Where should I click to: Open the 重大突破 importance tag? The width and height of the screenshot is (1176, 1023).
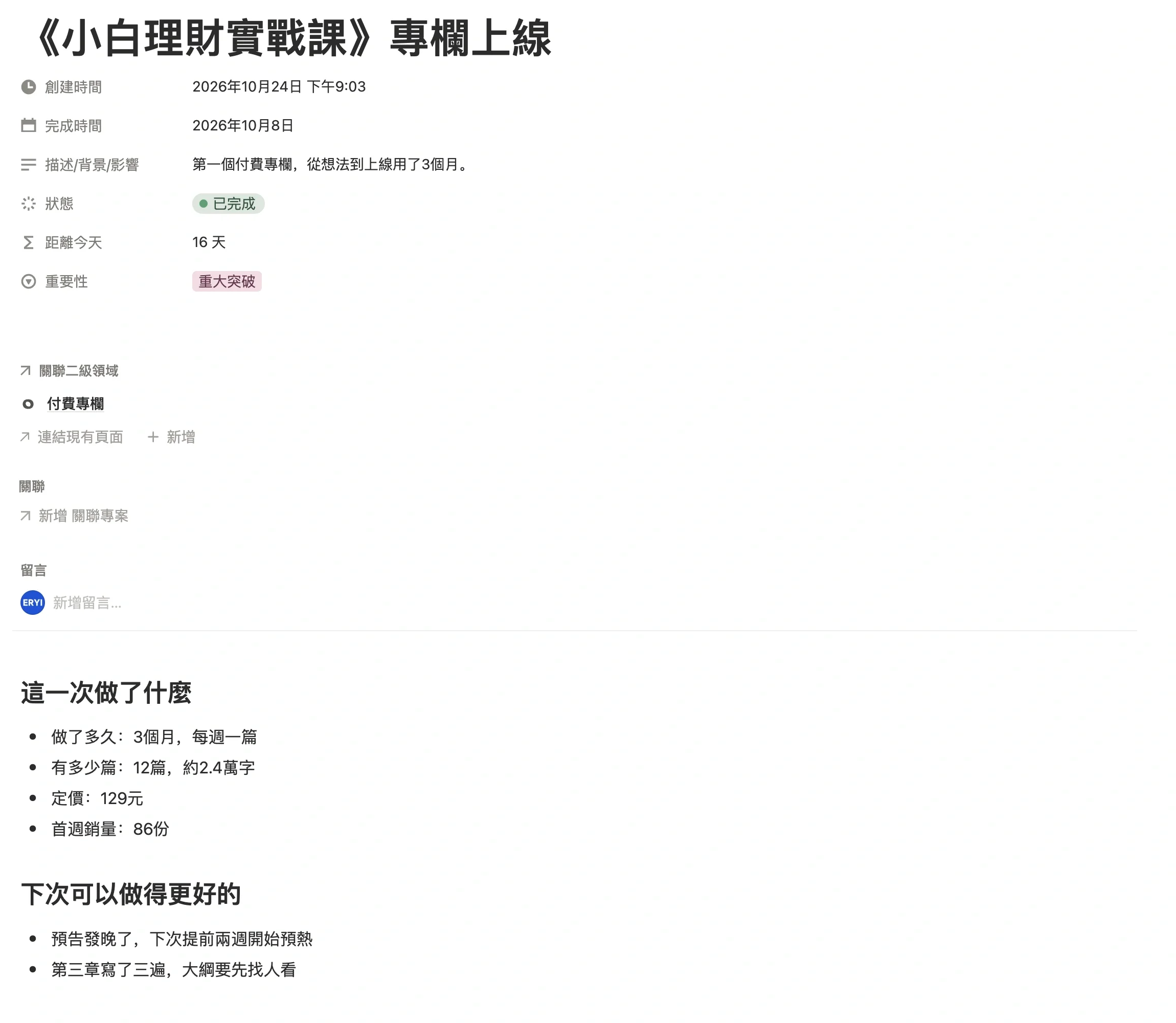pos(227,281)
